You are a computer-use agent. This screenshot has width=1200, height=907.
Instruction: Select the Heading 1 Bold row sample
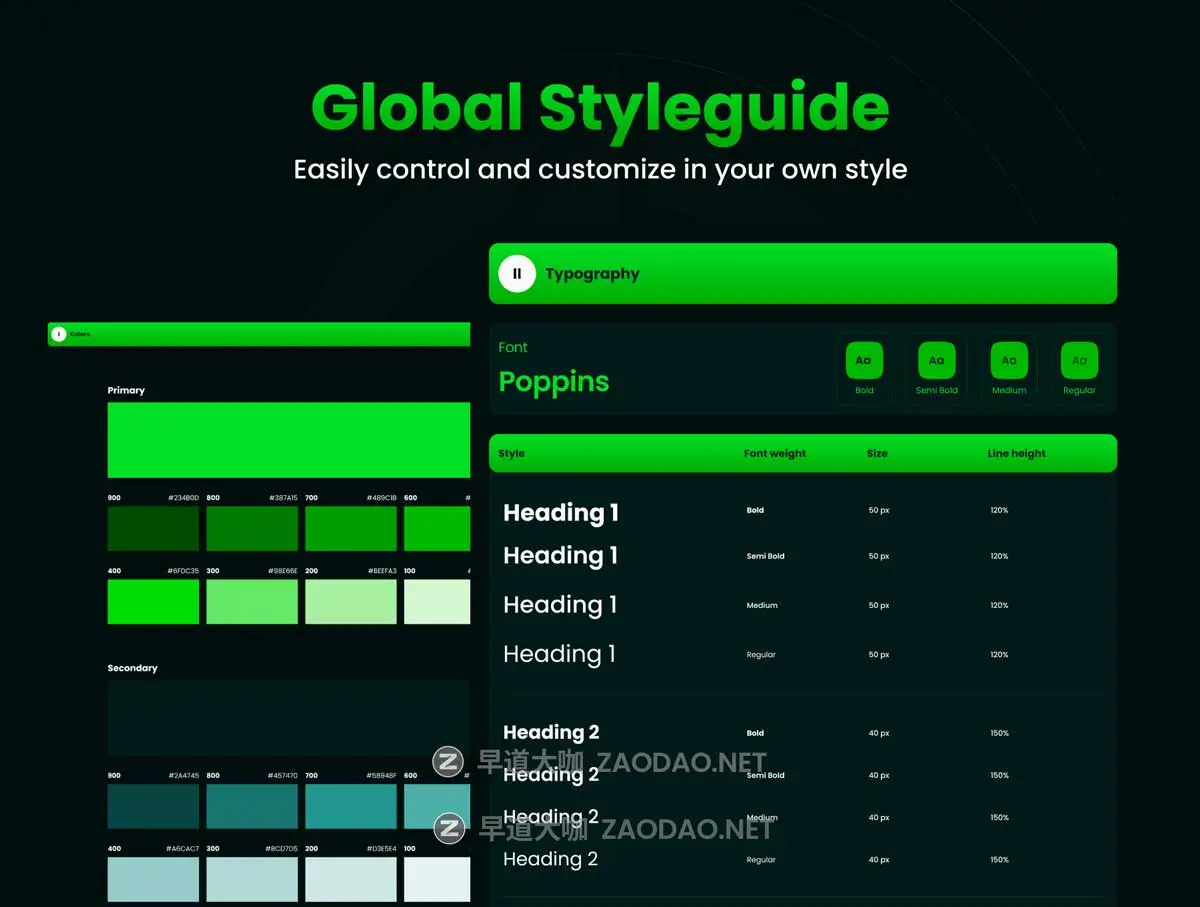(561, 513)
